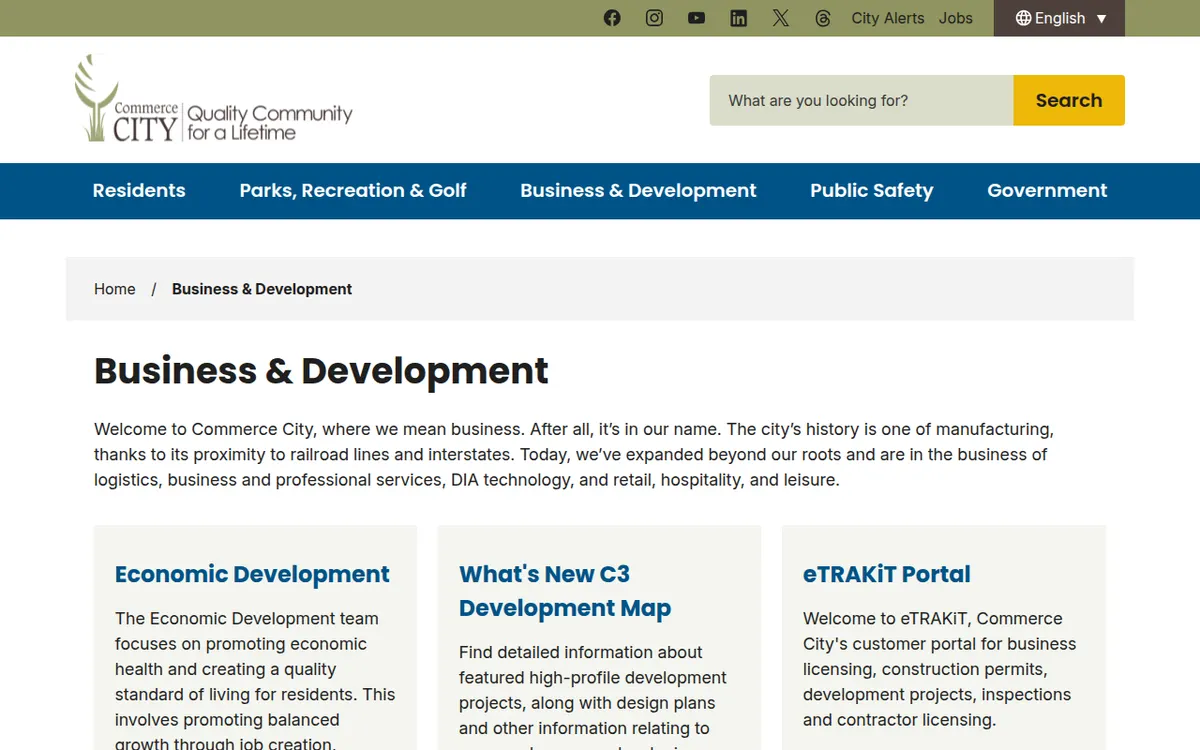Click the Business & Development breadcrumb item
Image resolution: width=1200 pixels, height=750 pixels.
262,289
